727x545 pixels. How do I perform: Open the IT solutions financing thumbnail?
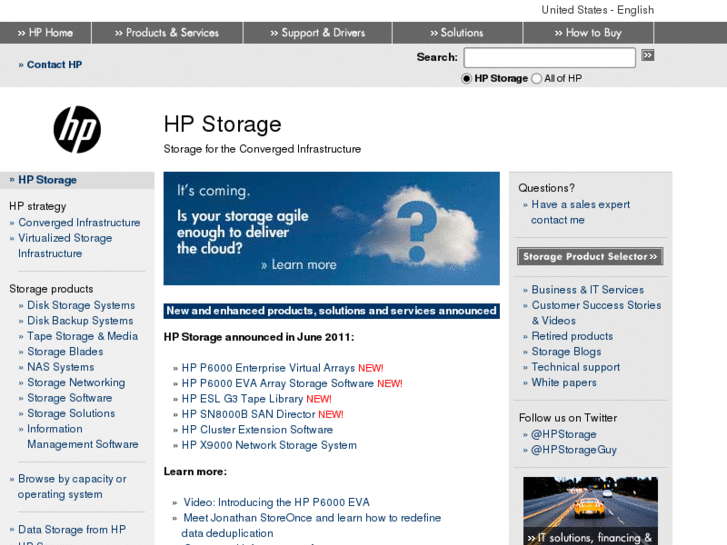590,511
